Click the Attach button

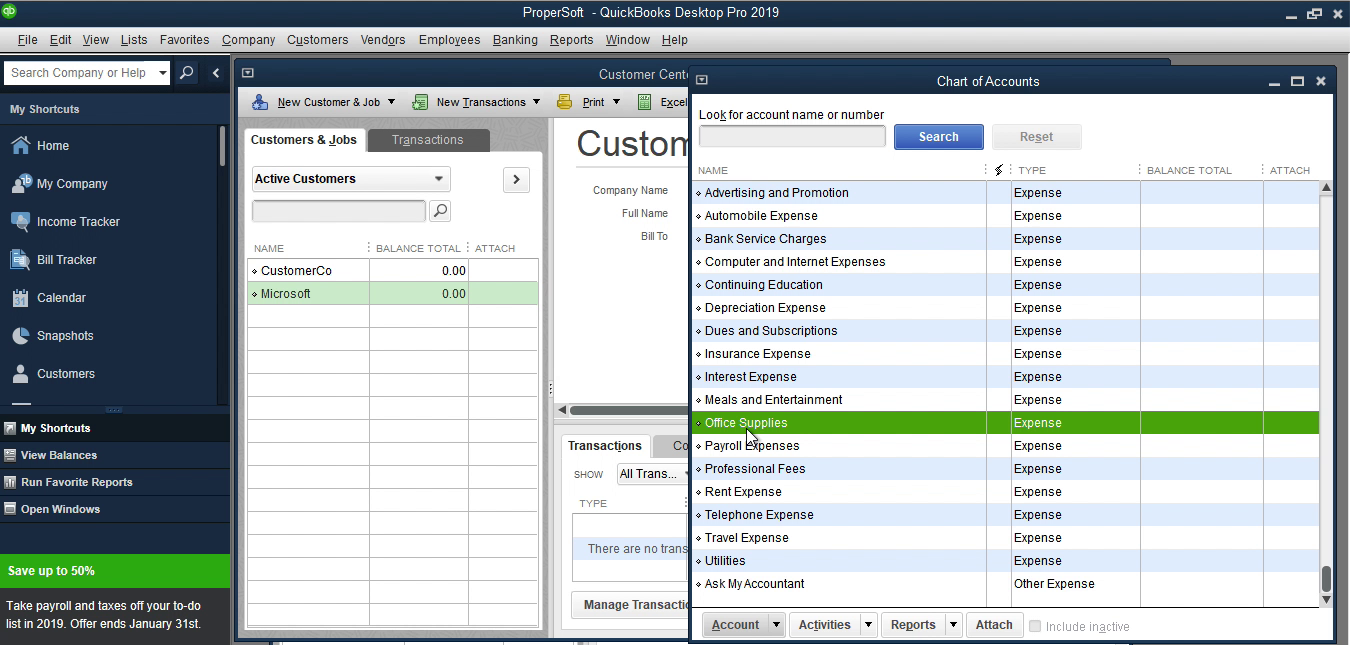point(994,625)
